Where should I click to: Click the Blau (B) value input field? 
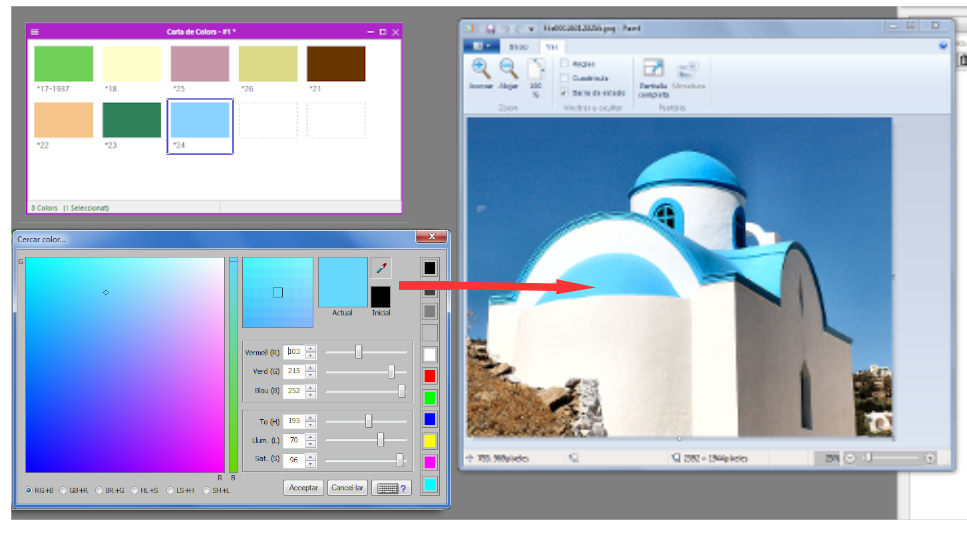coord(294,390)
